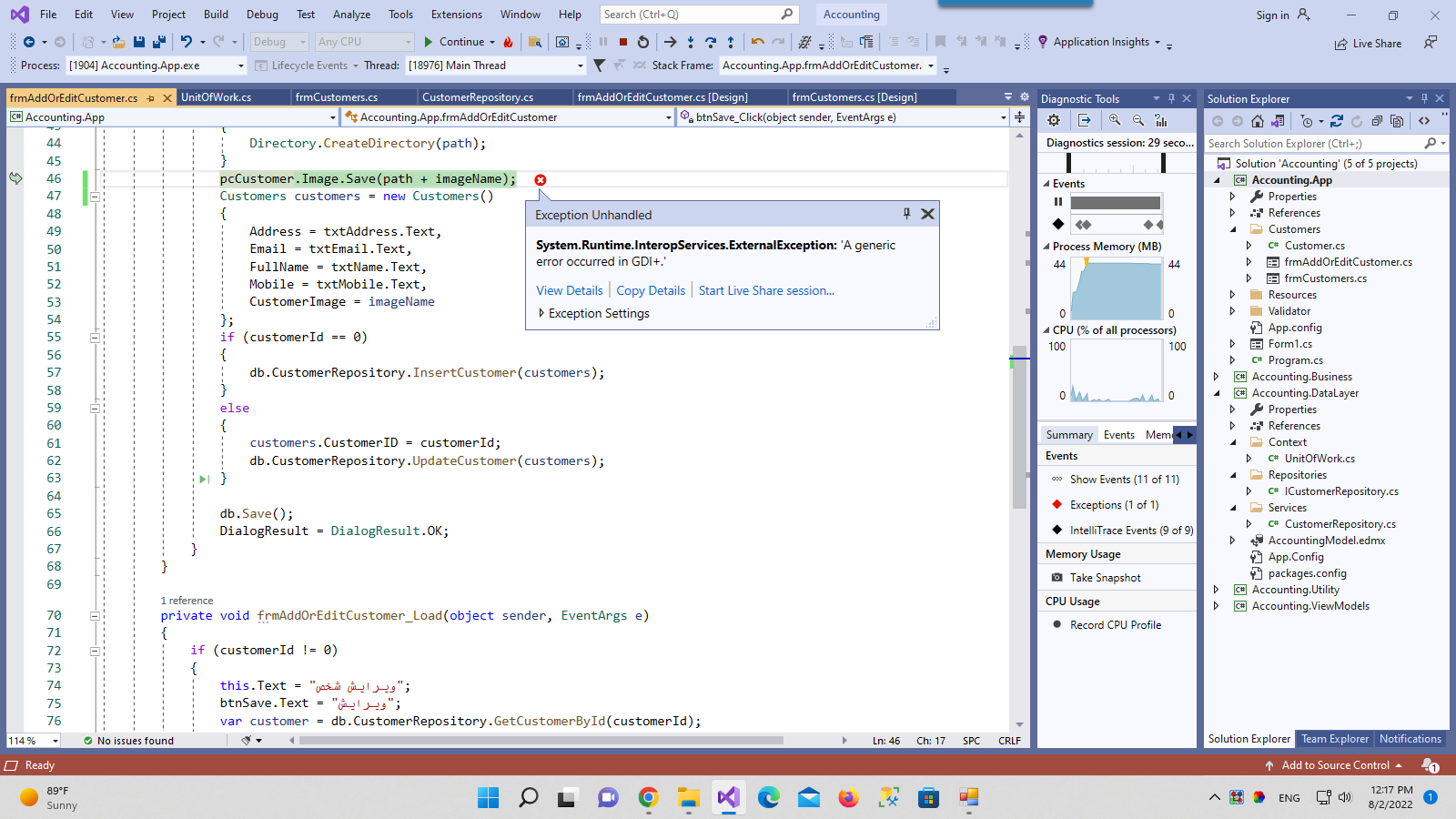Click the View Details link

click(x=569, y=290)
